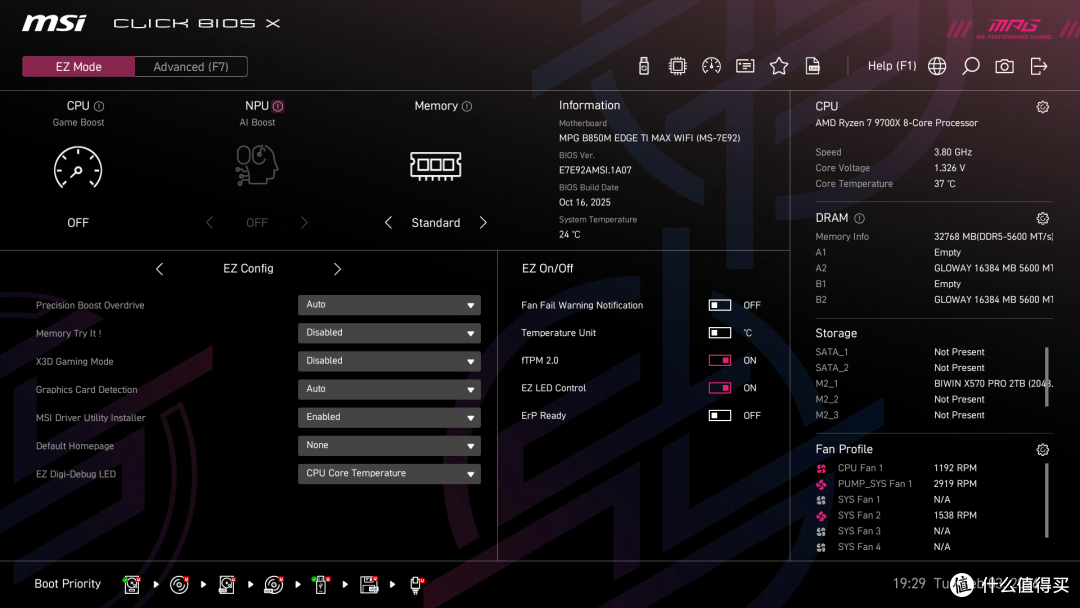Open MSI Driver Utility Installer dropdown
Screen dimensions: 1080x608
coord(389,417)
